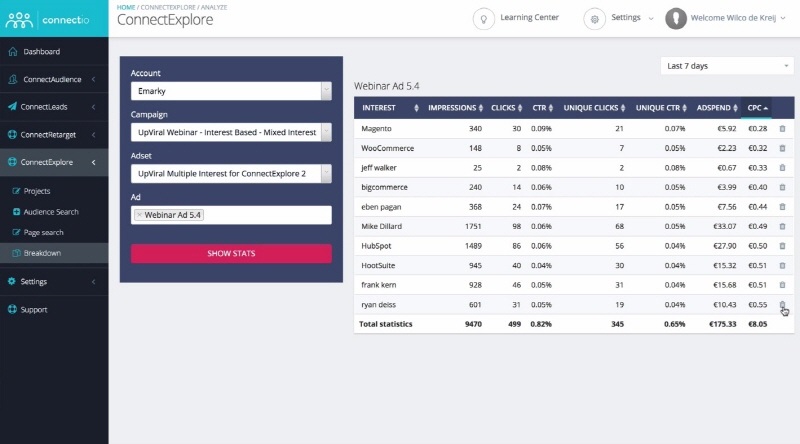The height and width of the screenshot is (444, 800).
Task: Click the Mike Dillard interest cell
Action: tap(382, 226)
